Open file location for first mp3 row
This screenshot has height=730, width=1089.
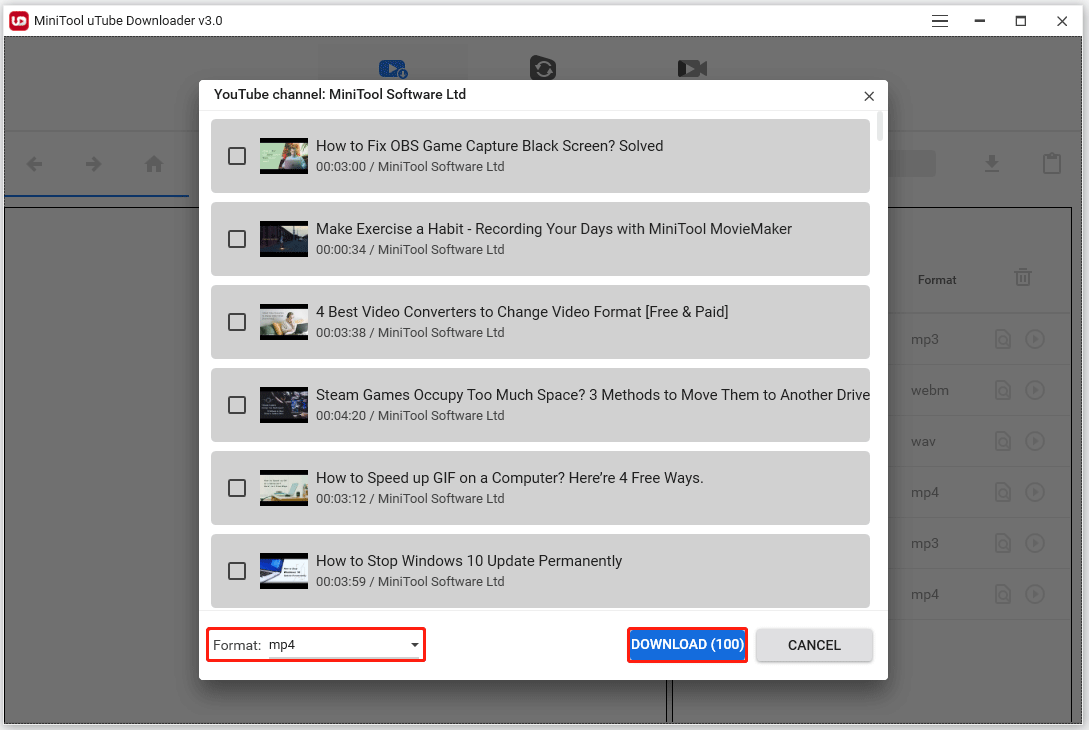tap(1003, 339)
